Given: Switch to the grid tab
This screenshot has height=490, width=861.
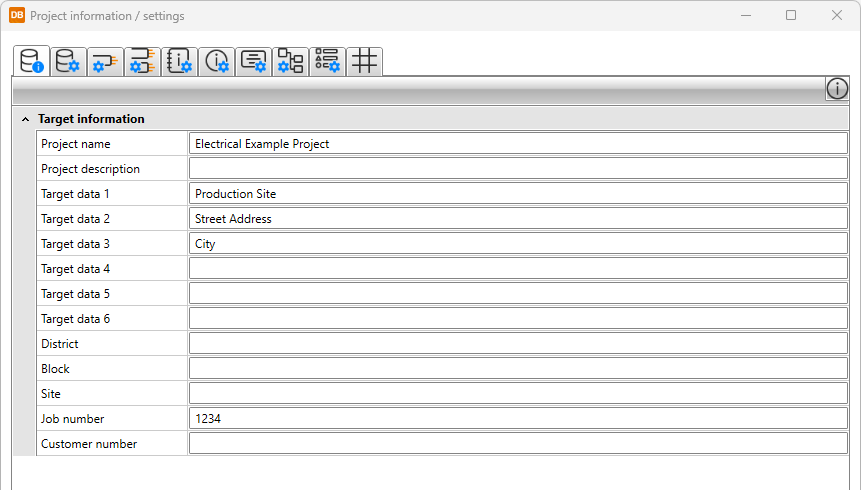Looking at the screenshot, I should click(364, 61).
